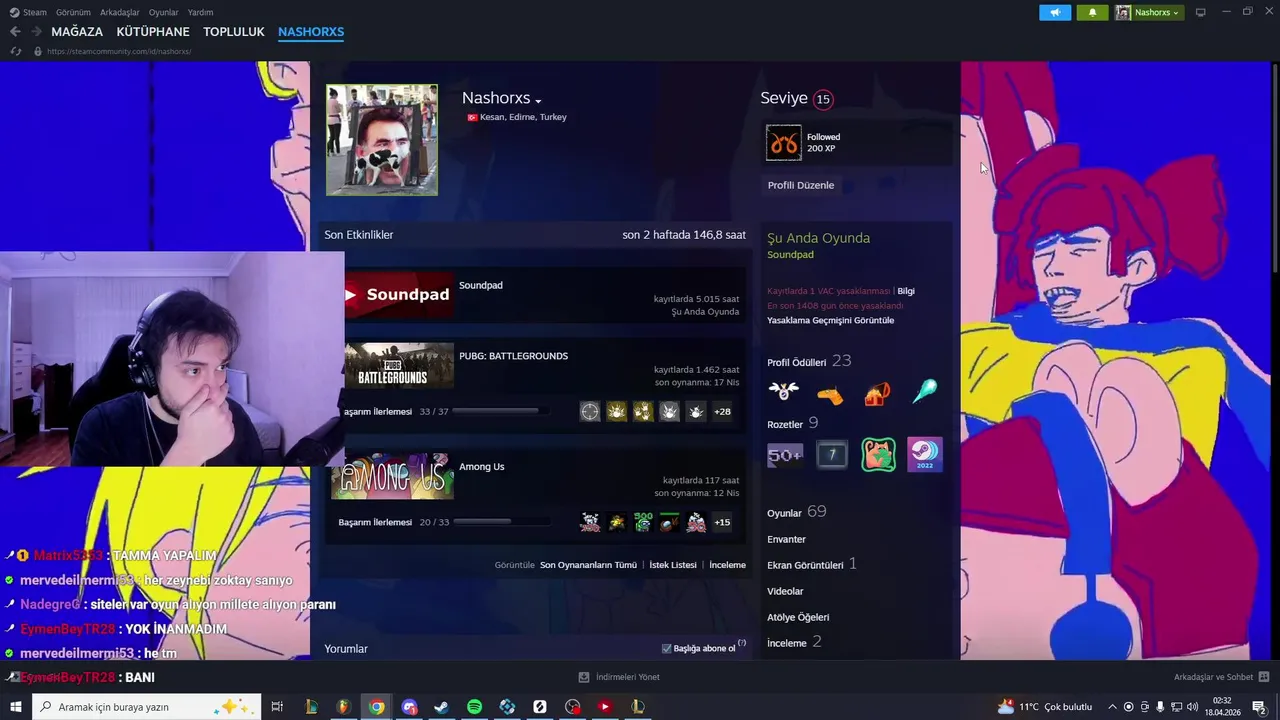Open the Steam announcements megaphone button

[x=1055, y=12]
